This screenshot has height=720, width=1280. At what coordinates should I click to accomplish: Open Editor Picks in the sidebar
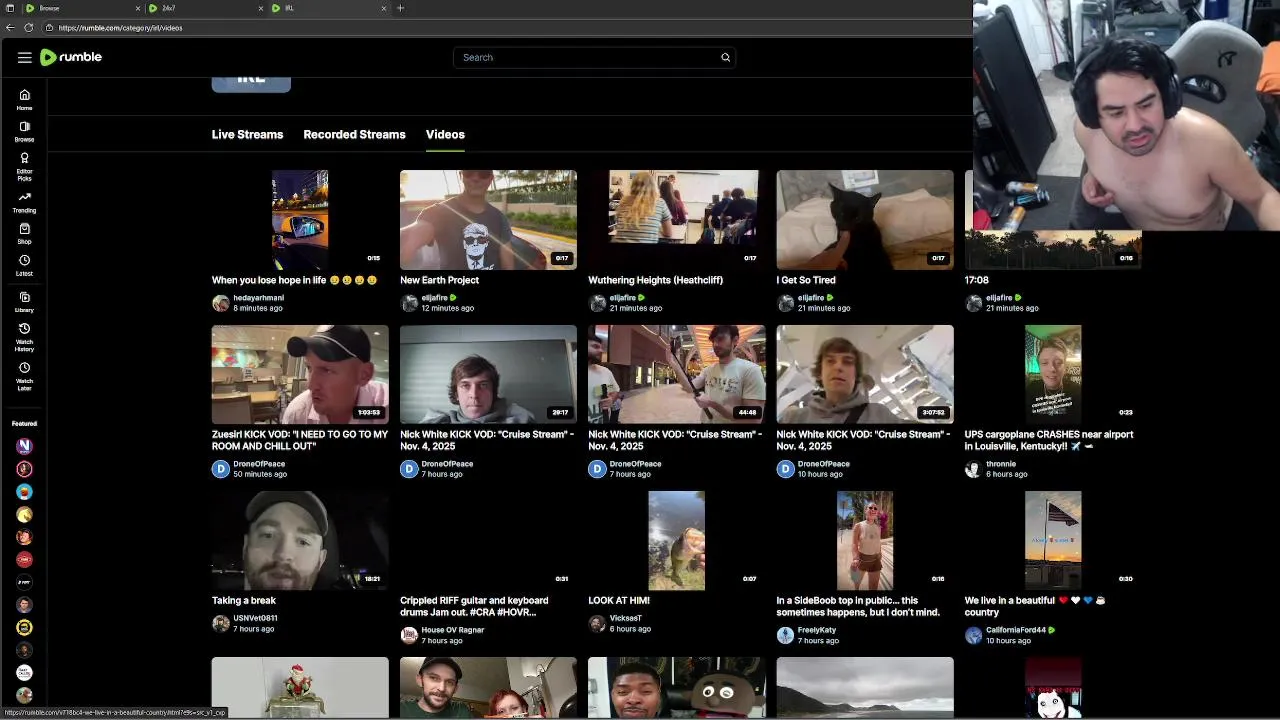point(24,166)
